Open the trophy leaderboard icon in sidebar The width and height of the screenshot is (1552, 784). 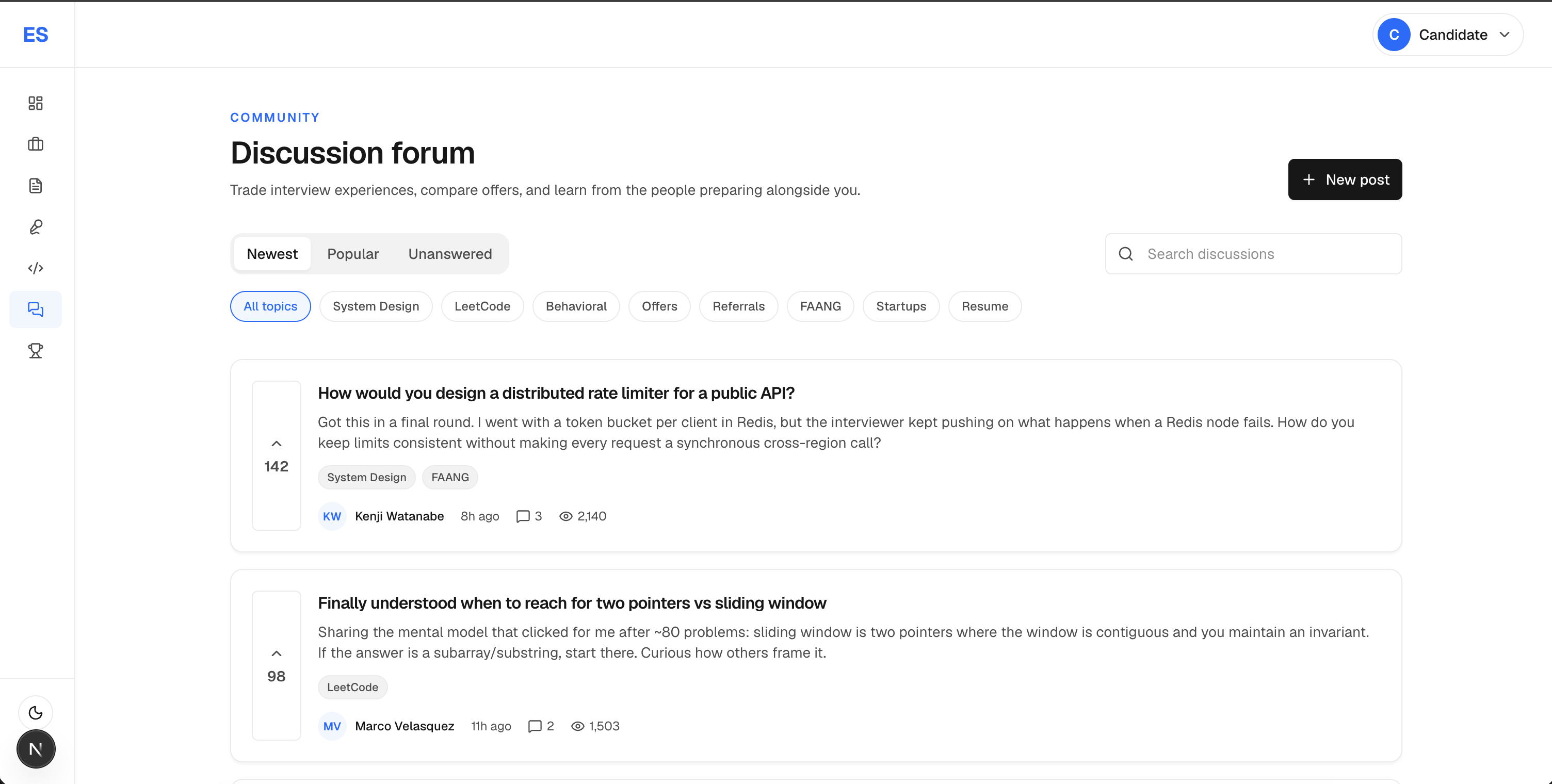click(36, 350)
